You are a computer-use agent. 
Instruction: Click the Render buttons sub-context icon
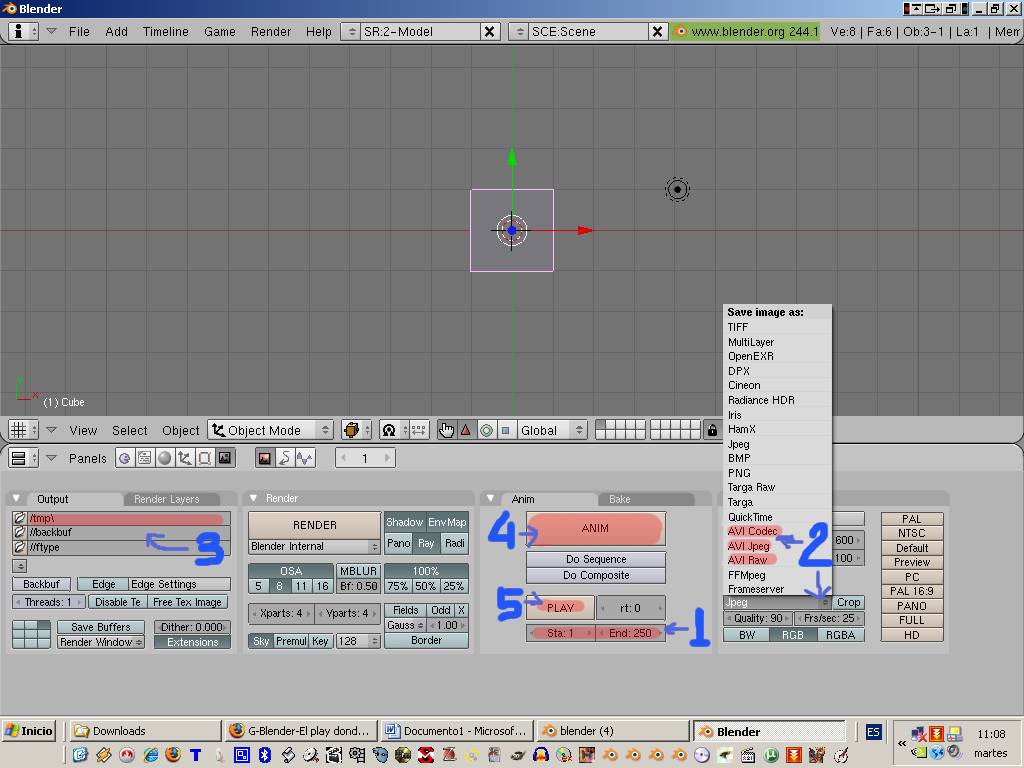click(x=265, y=458)
